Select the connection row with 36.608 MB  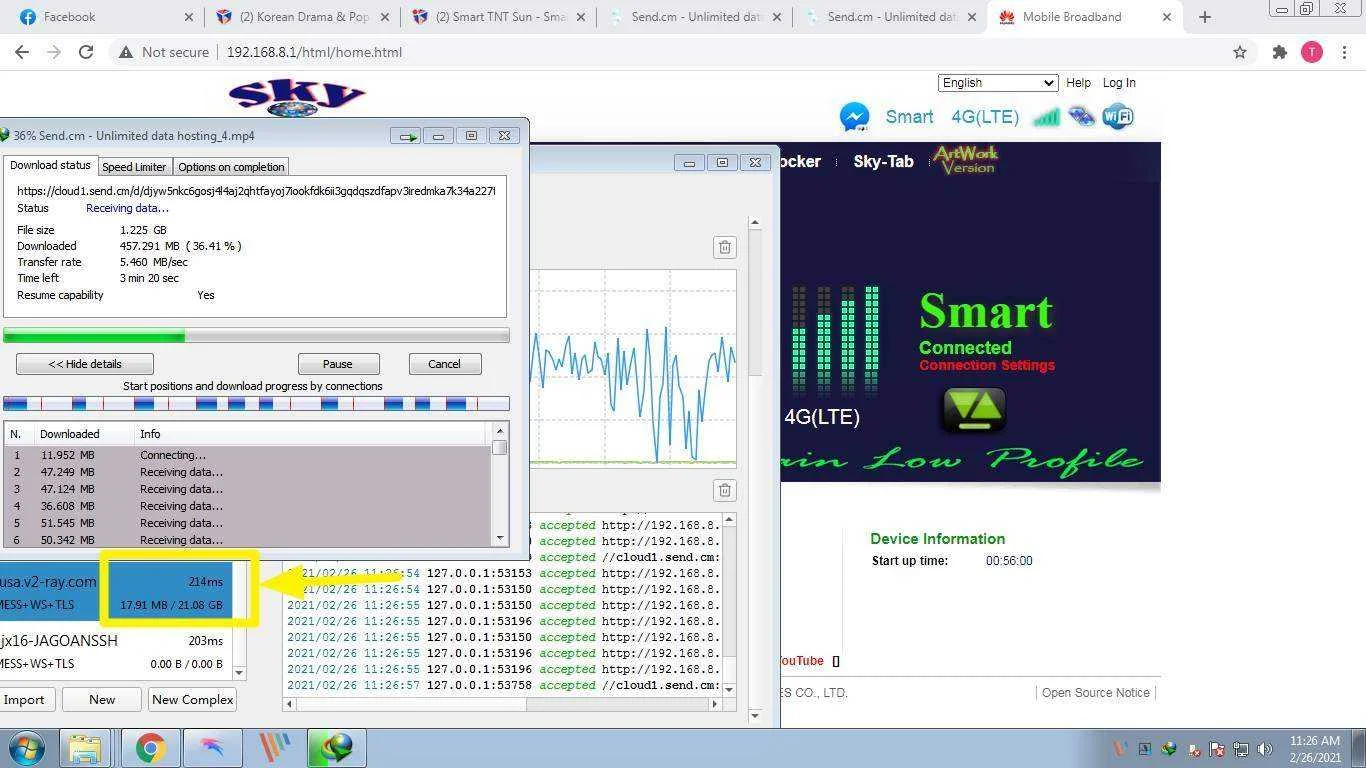click(248, 506)
